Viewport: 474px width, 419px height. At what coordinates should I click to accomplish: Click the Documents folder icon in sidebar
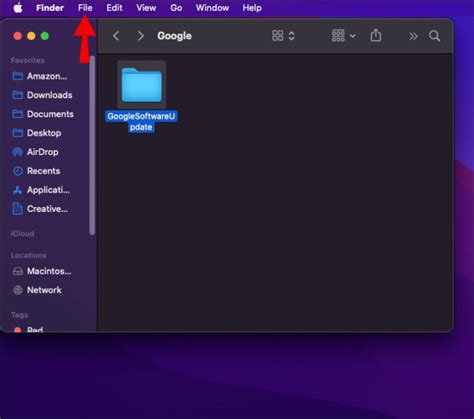pyautogui.click(x=18, y=114)
